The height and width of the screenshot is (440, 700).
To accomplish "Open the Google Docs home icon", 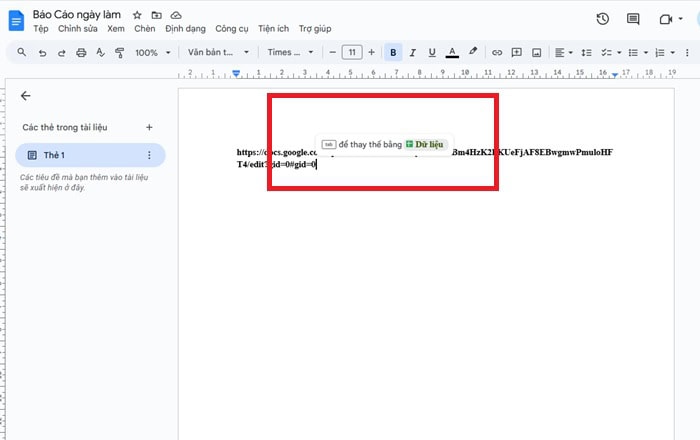I will pos(17,21).
